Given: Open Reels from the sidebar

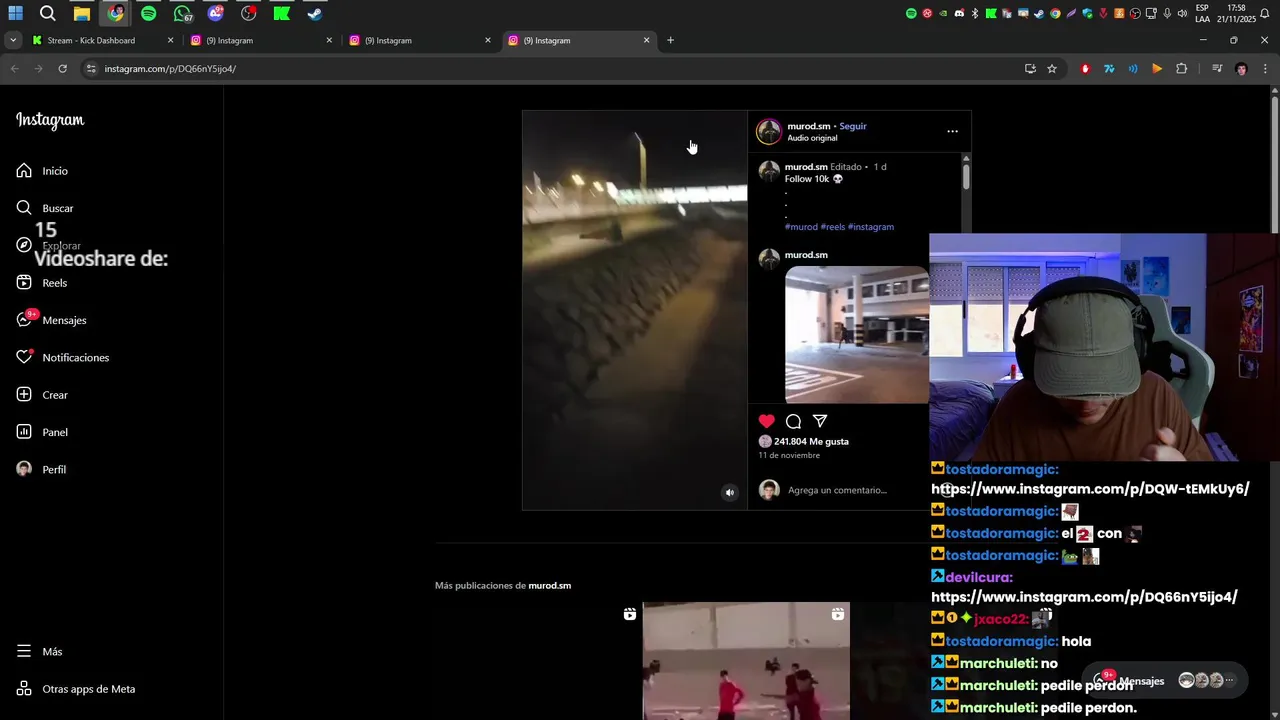Looking at the screenshot, I should pos(42,283).
